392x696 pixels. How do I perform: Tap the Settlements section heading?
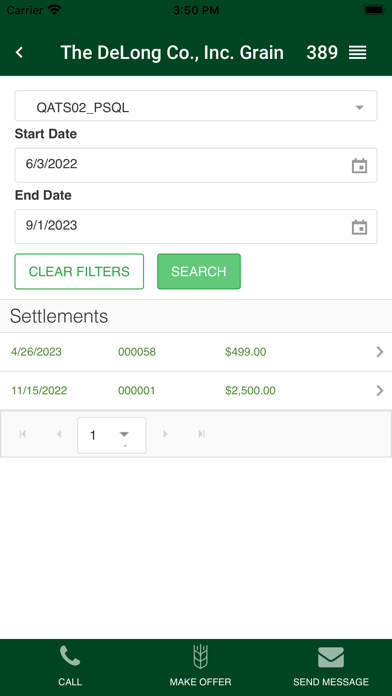point(59,316)
